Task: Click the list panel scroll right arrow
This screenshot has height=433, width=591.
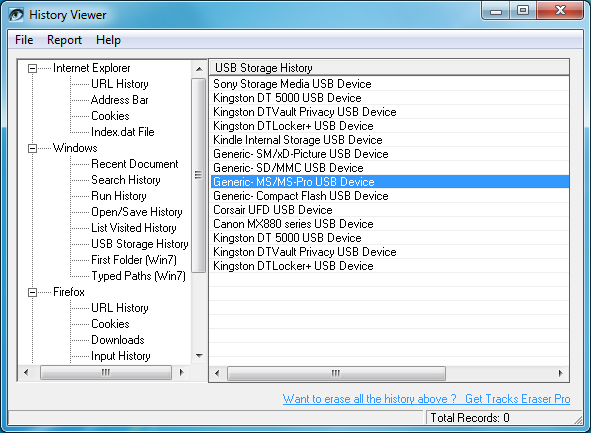Action: [560, 373]
